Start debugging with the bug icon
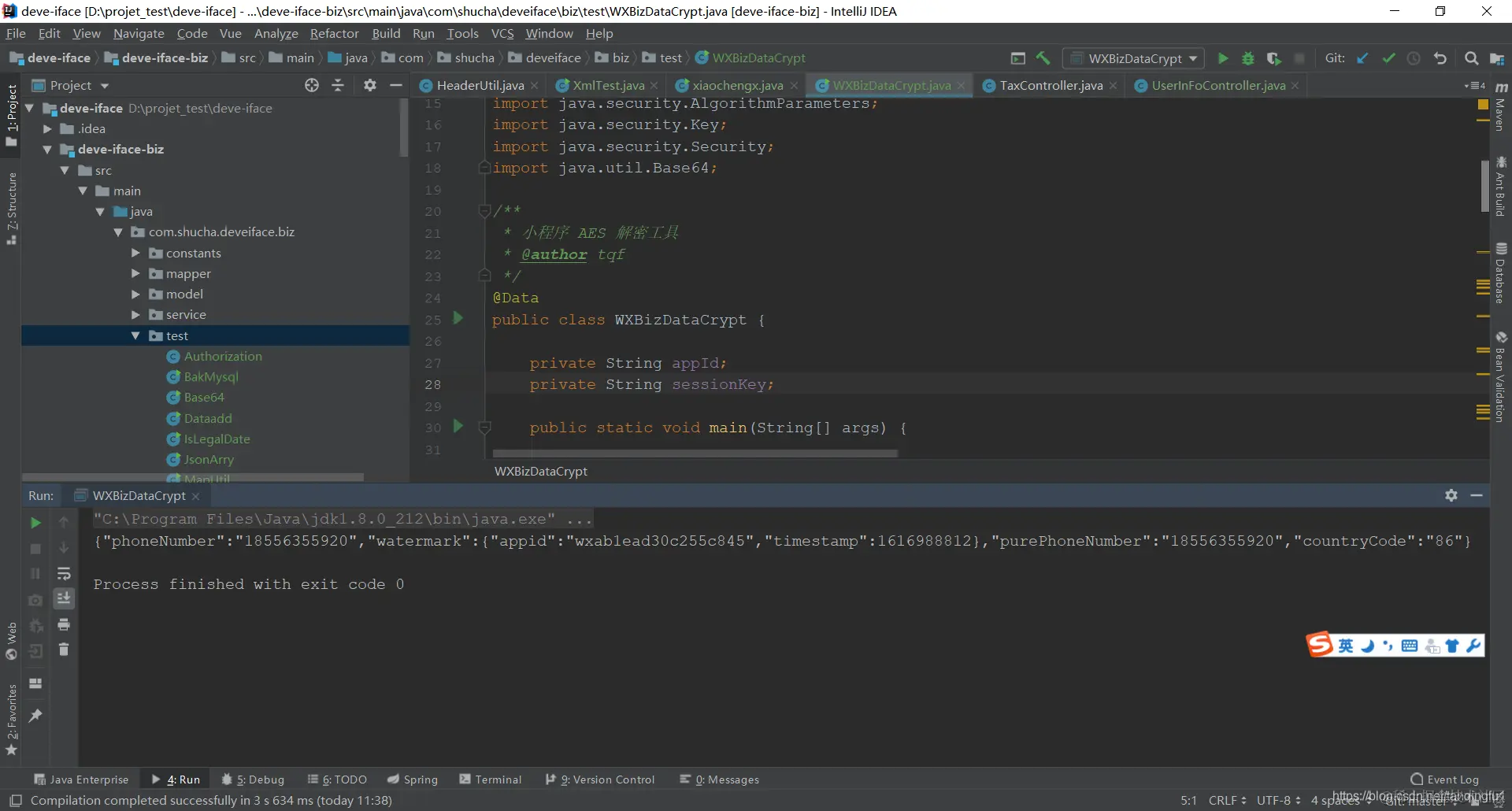 coord(1248,58)
